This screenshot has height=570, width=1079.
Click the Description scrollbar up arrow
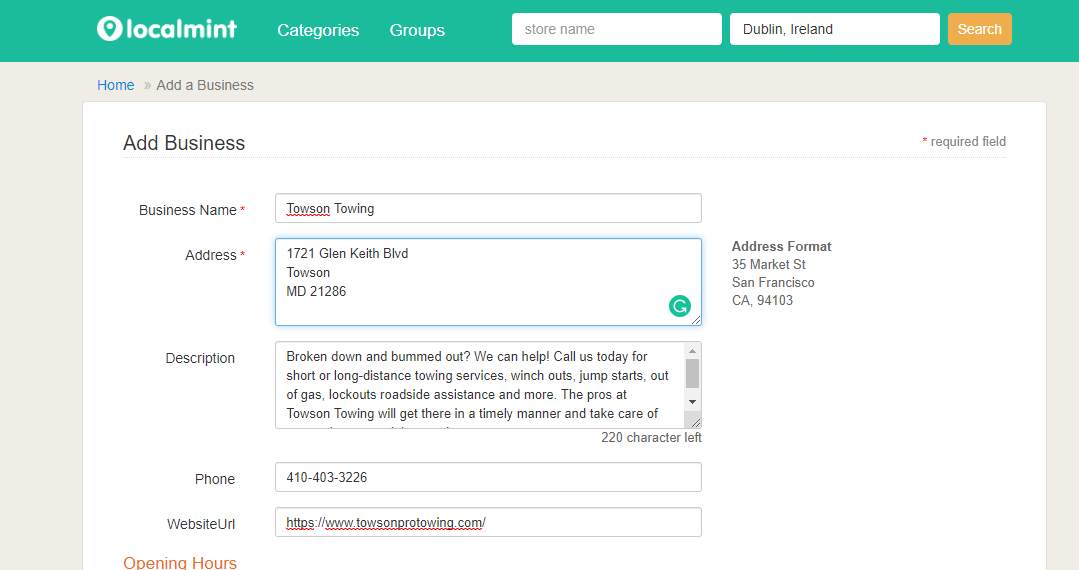693,351
